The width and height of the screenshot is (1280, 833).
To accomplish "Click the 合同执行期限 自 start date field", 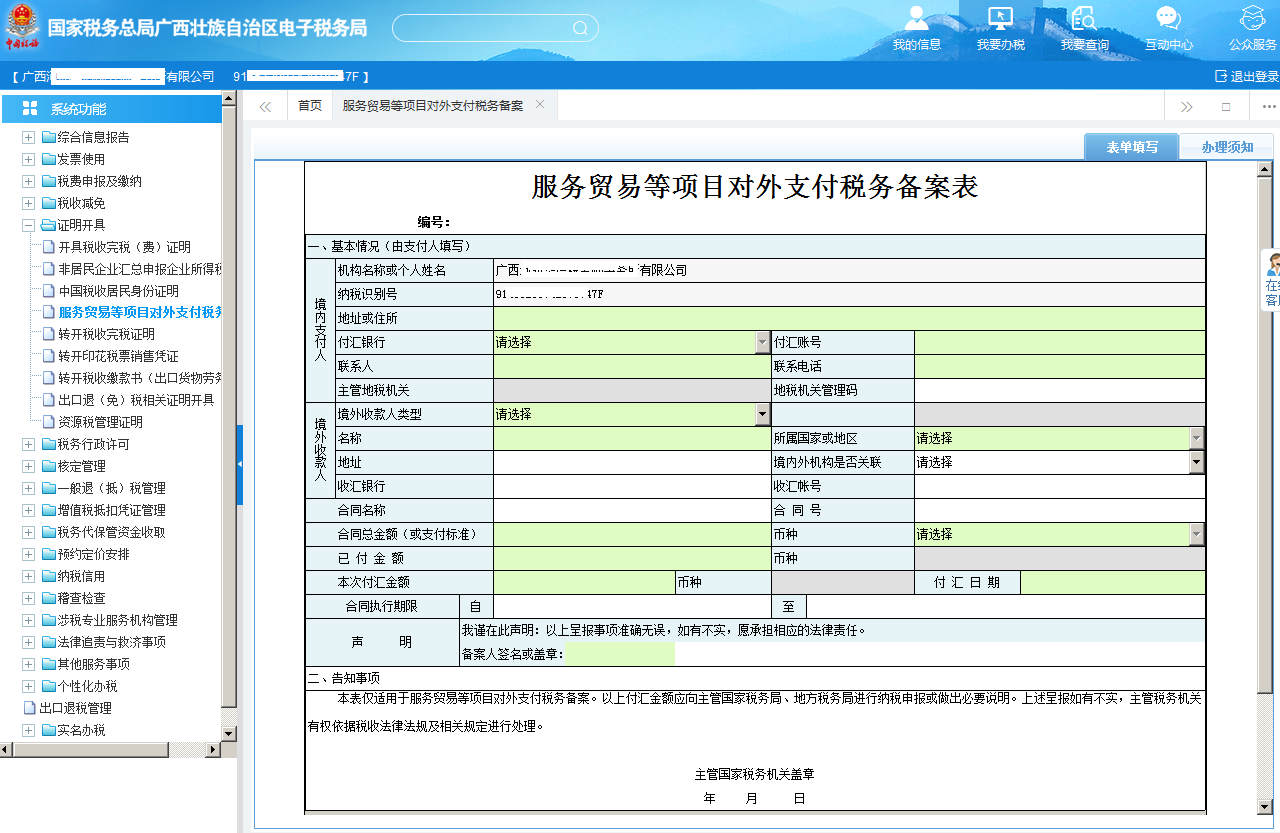I will pyautogui.click(x=632, y=606).
